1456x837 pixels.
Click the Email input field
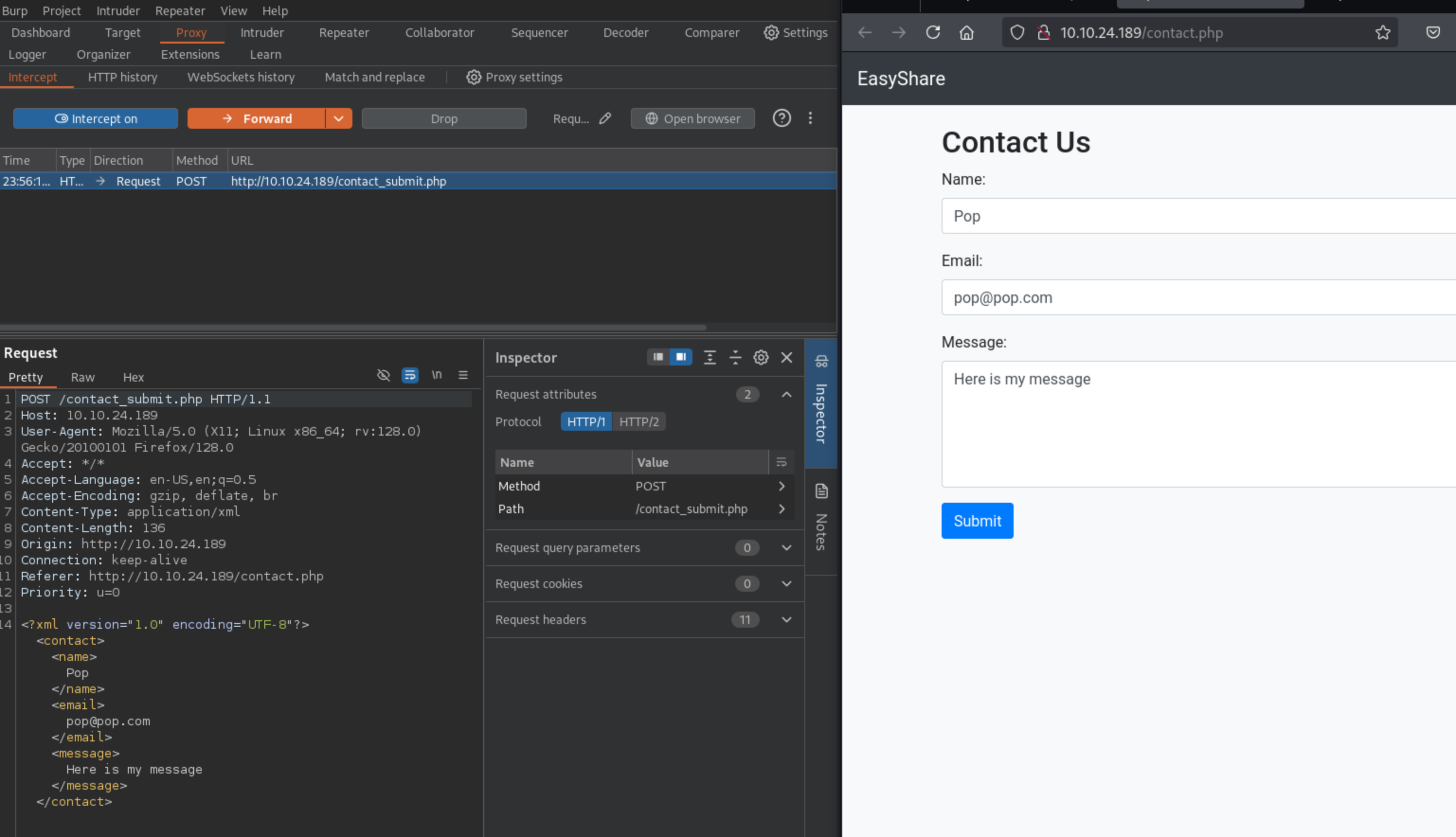click(1196, 297)
